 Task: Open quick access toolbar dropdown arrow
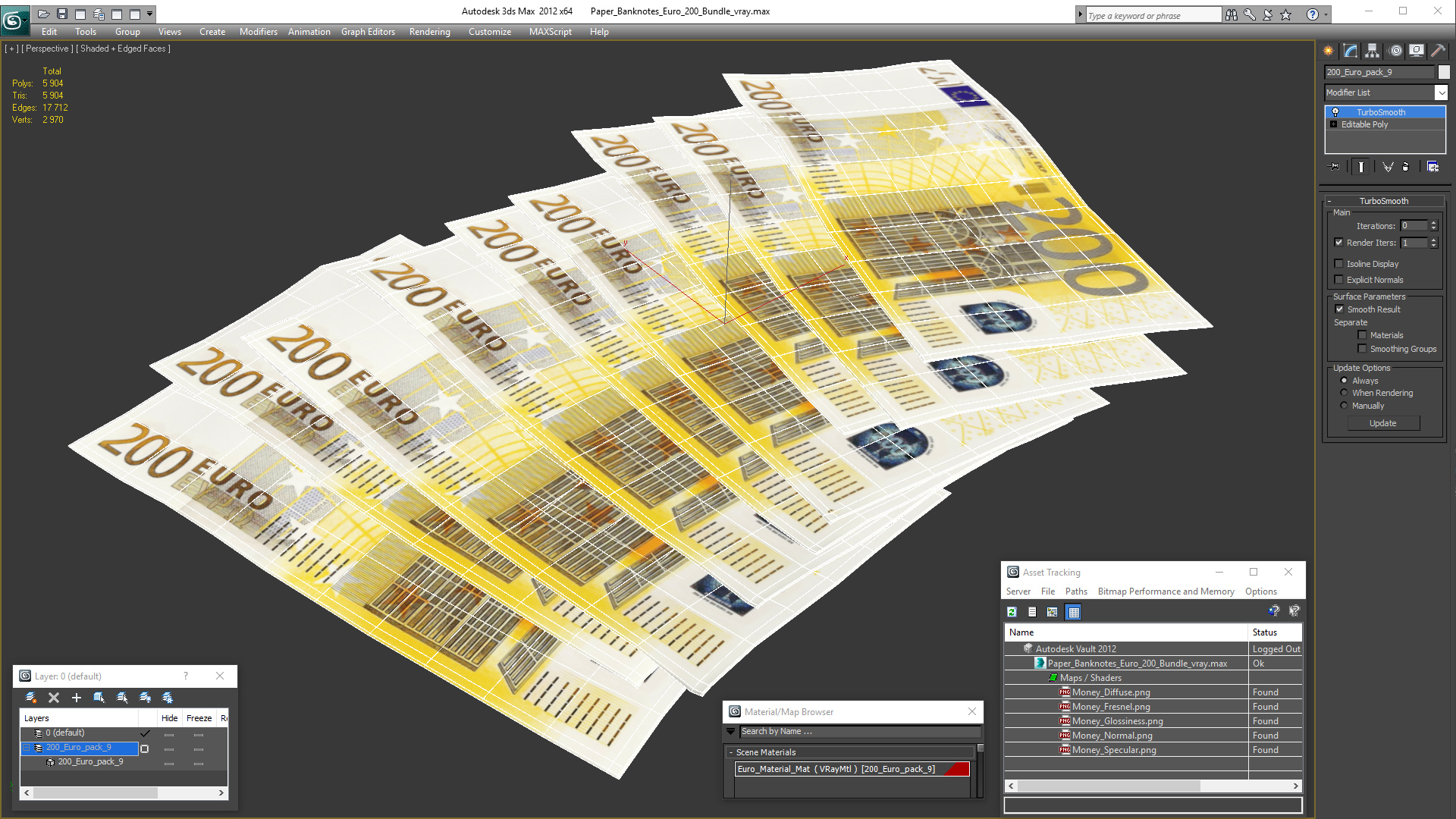150,14
